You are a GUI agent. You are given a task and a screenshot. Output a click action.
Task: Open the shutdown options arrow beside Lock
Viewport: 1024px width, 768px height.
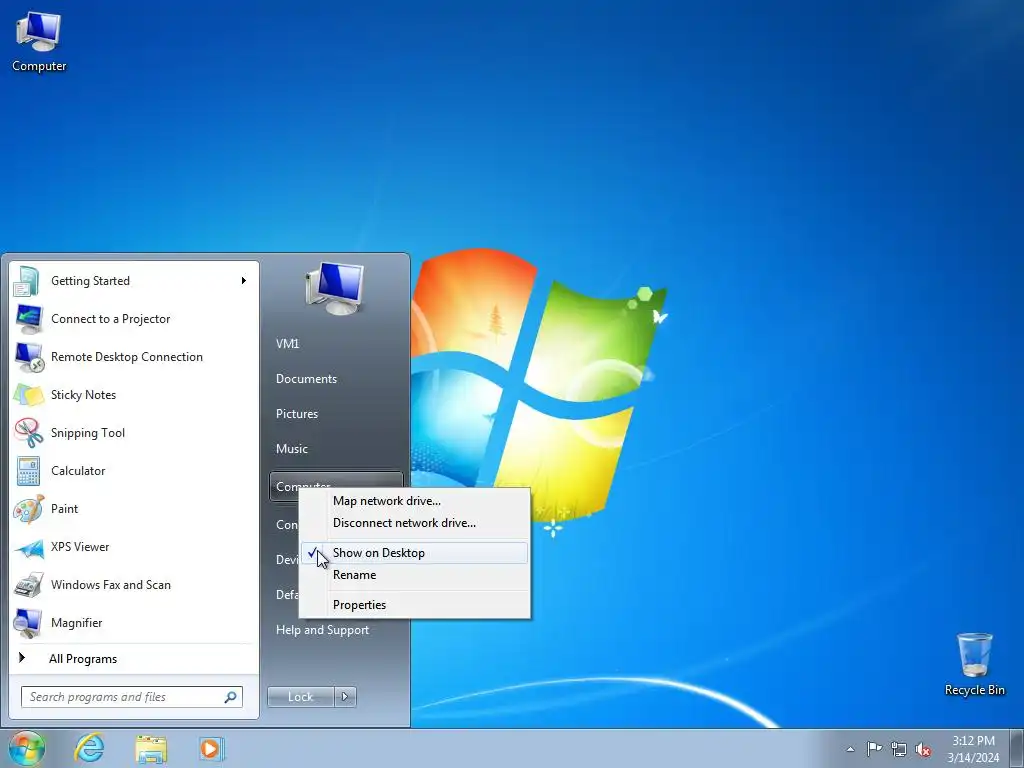345,697
